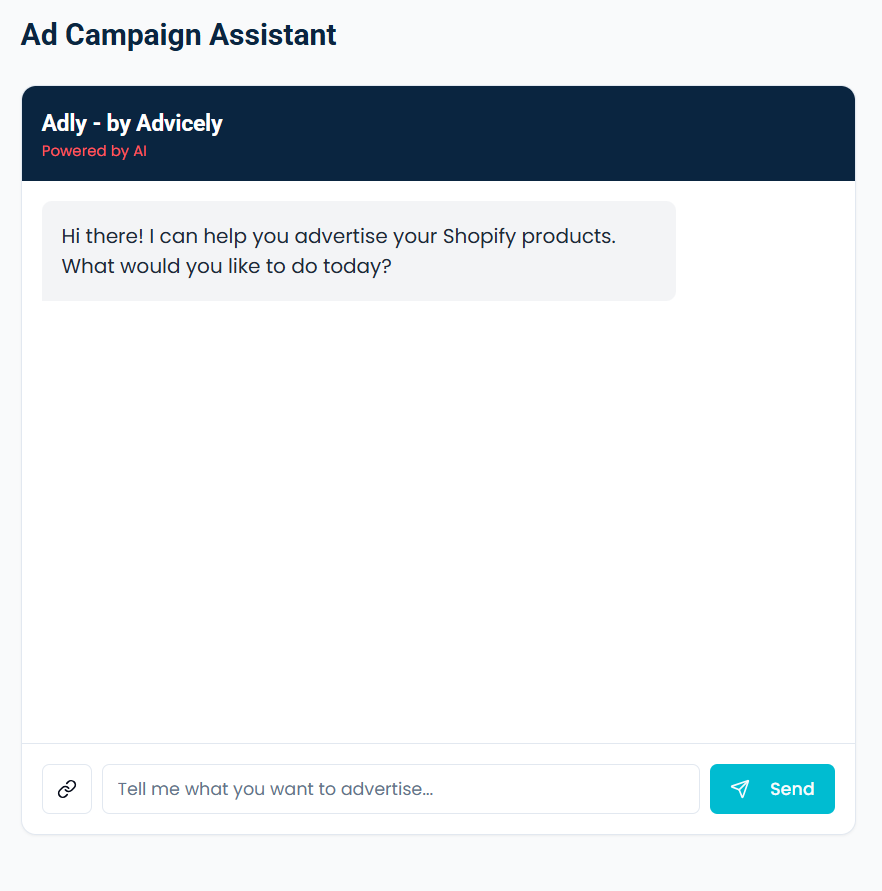882x891 pixels.
Task: Click the word 'Advicely' in the header
Action: (x=180, y=124)
